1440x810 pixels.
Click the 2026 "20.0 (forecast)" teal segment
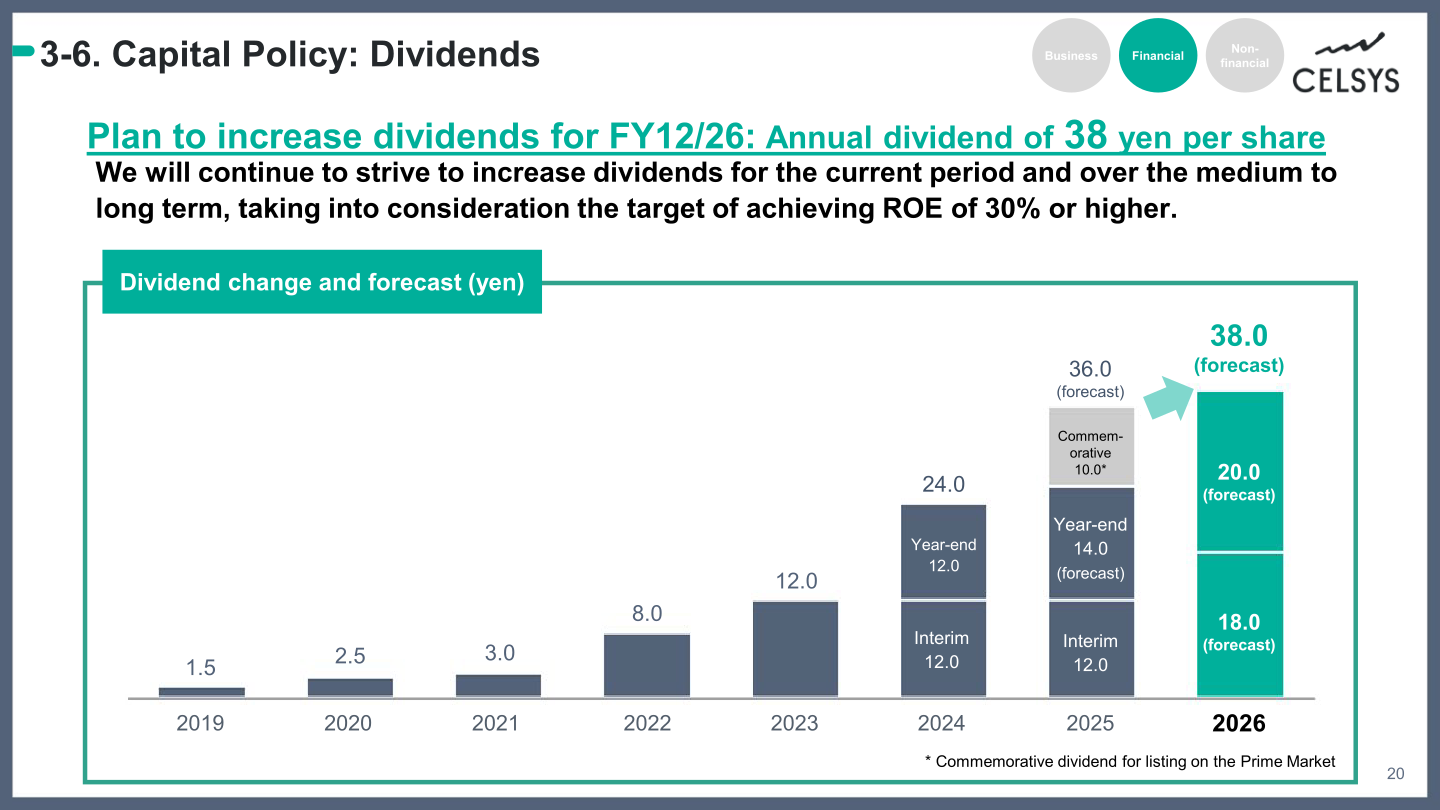coord(1239,471)
